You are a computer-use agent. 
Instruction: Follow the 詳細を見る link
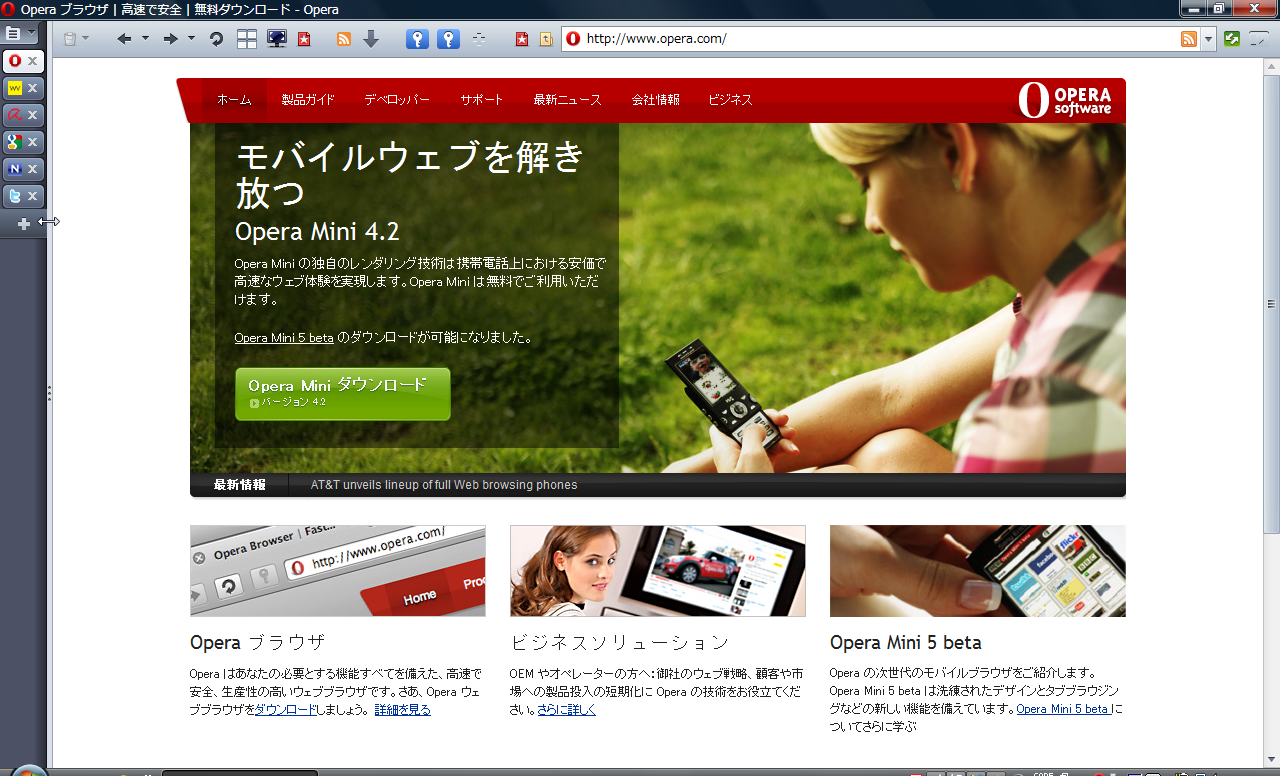403,710
